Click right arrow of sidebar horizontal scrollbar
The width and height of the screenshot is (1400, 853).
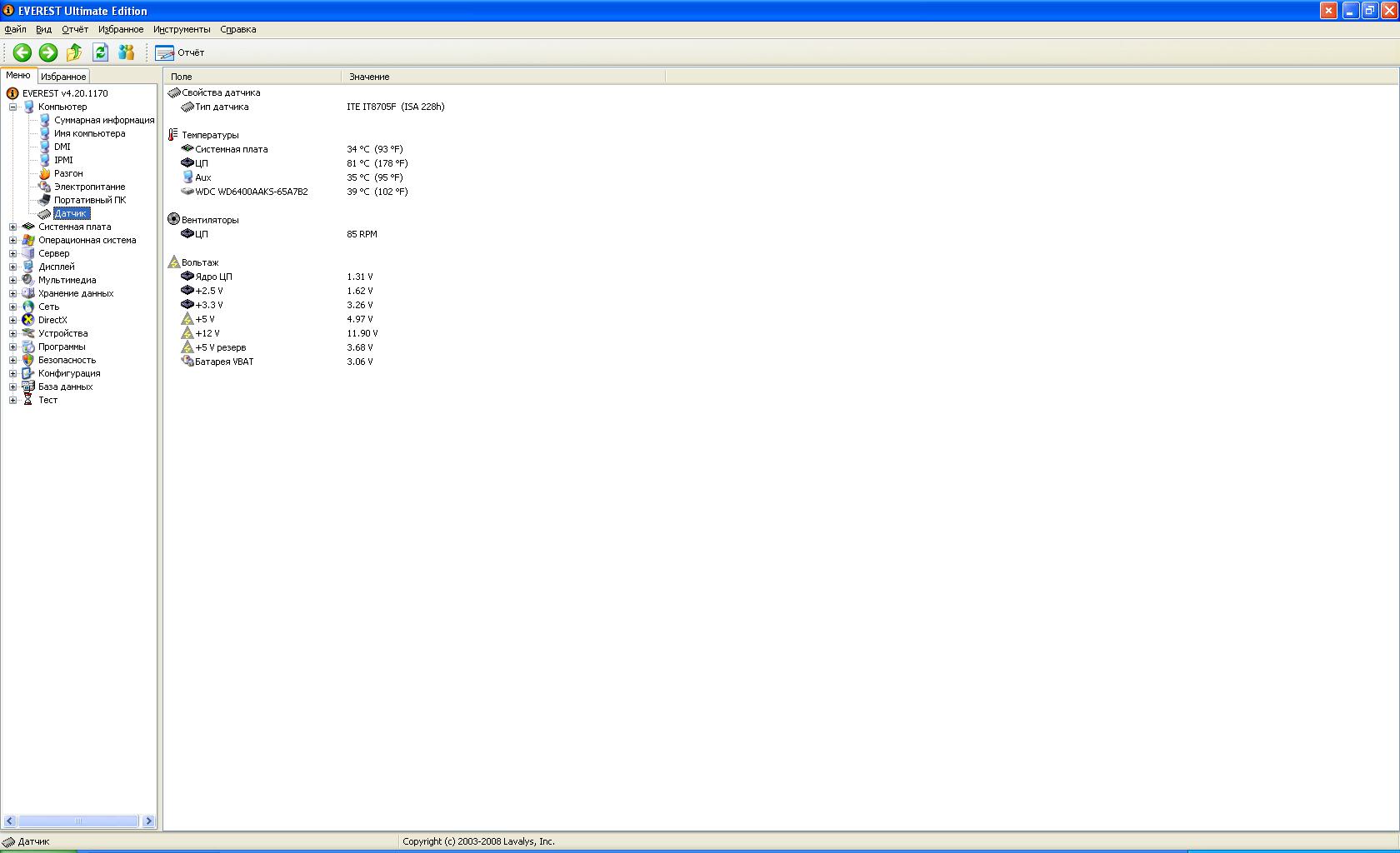click(148, 821)
